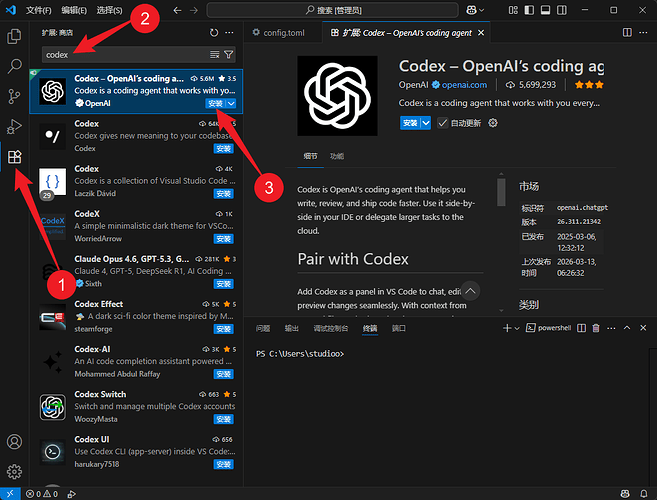The height and width of the screenshot is (500, 657).
Task: Toggle the auto update checkbox
Action: (442, 123)
